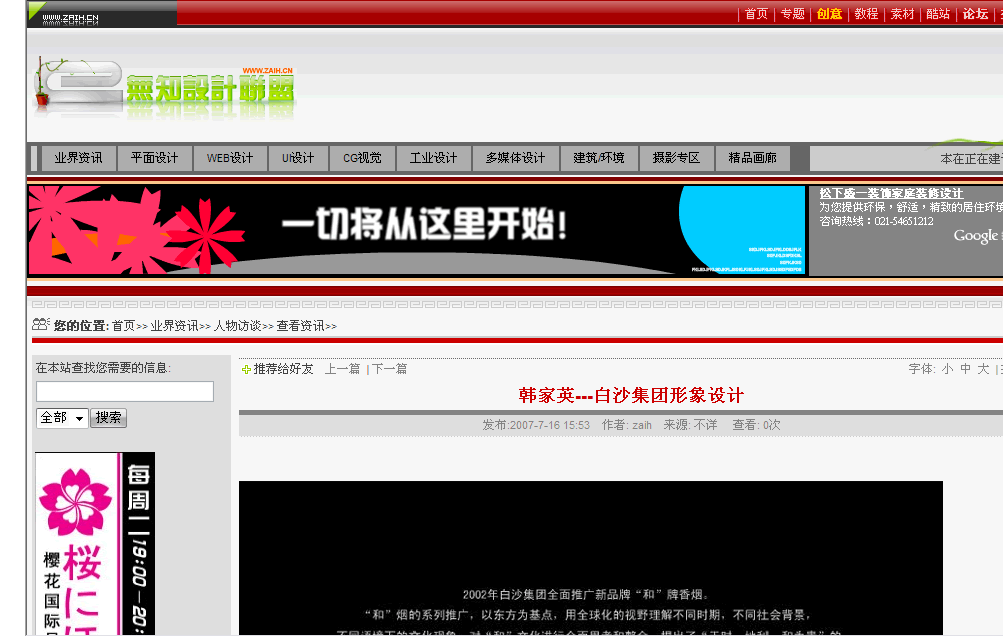
Task: Click the site search text field
Action: [125, 392]
